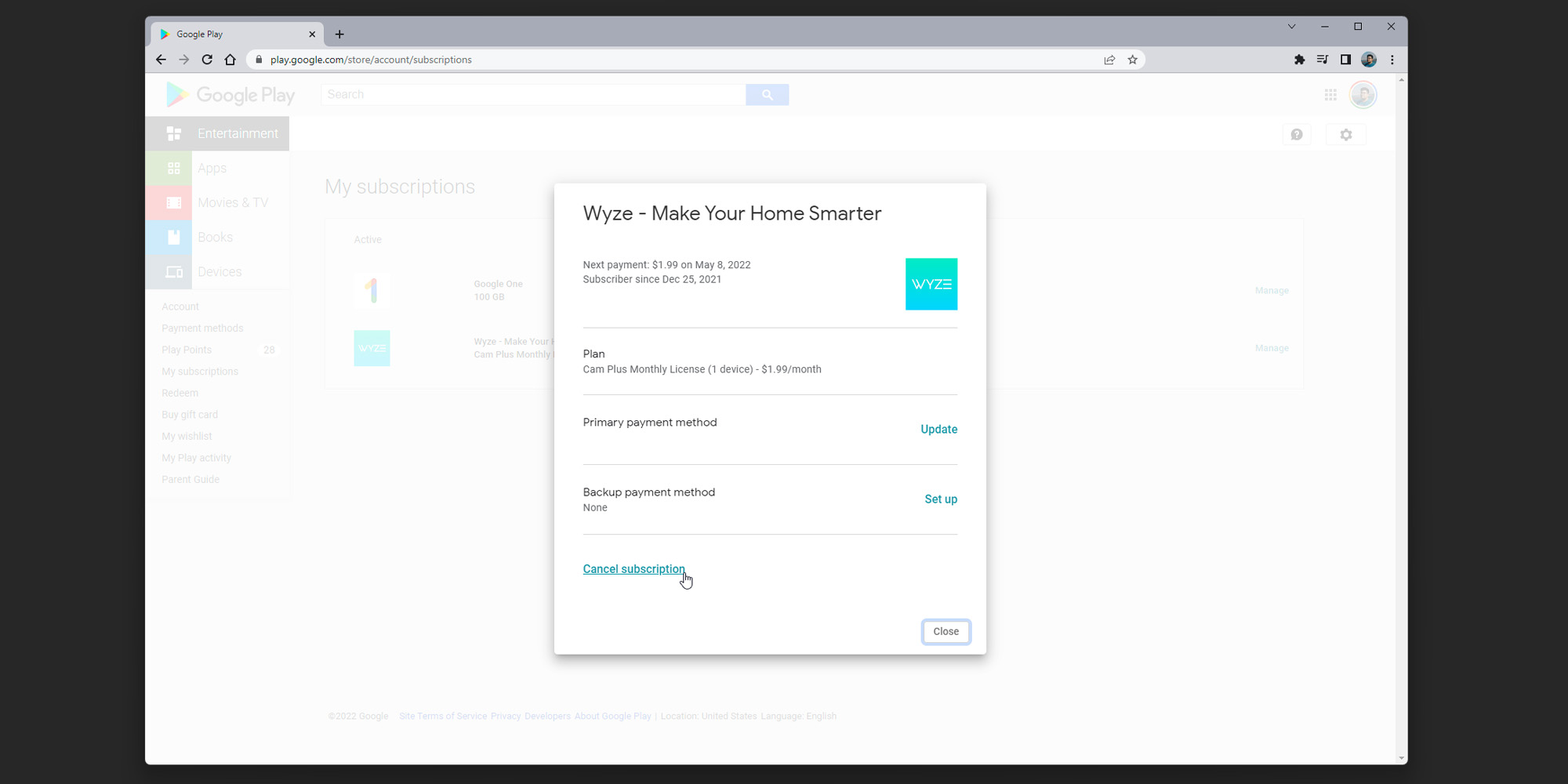Expand the tab search dropdown arrow
The height and width of the screenshot is (784, 1568).
[1291, 27]
